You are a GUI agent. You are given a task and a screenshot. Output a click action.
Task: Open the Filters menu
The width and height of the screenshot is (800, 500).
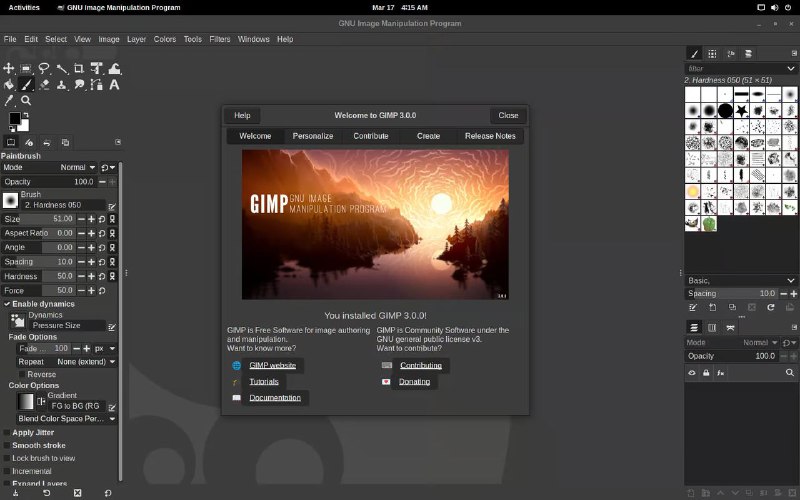tap(219, 39)
